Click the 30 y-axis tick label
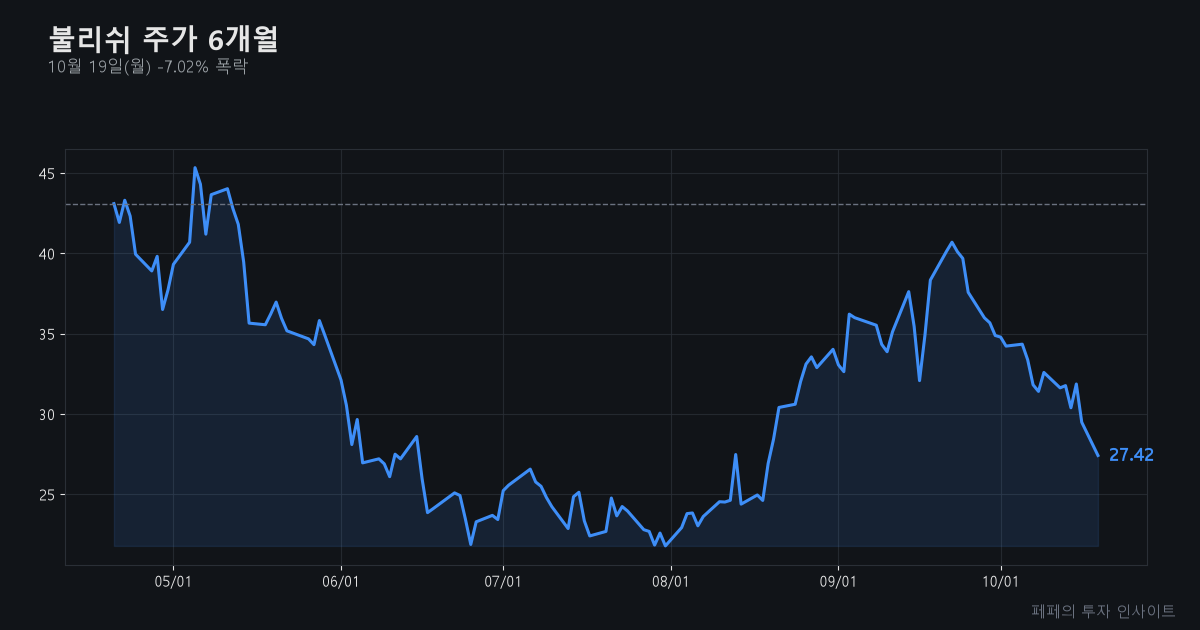1200x630 pixels. click(x=46, y=414)
